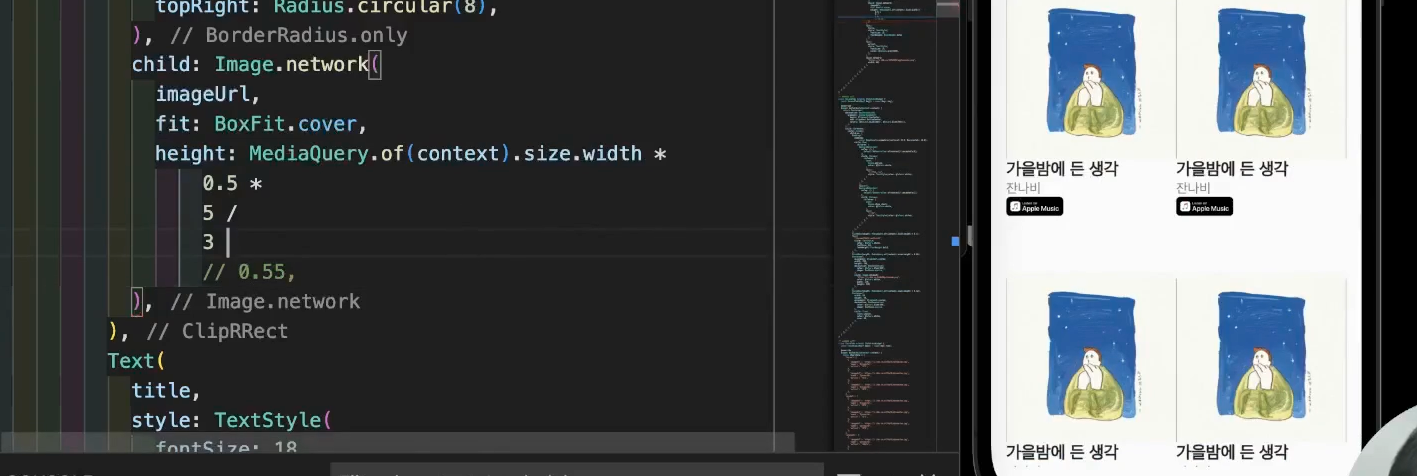
Task: Click the '5 /' code line
Action: point(220,213)
